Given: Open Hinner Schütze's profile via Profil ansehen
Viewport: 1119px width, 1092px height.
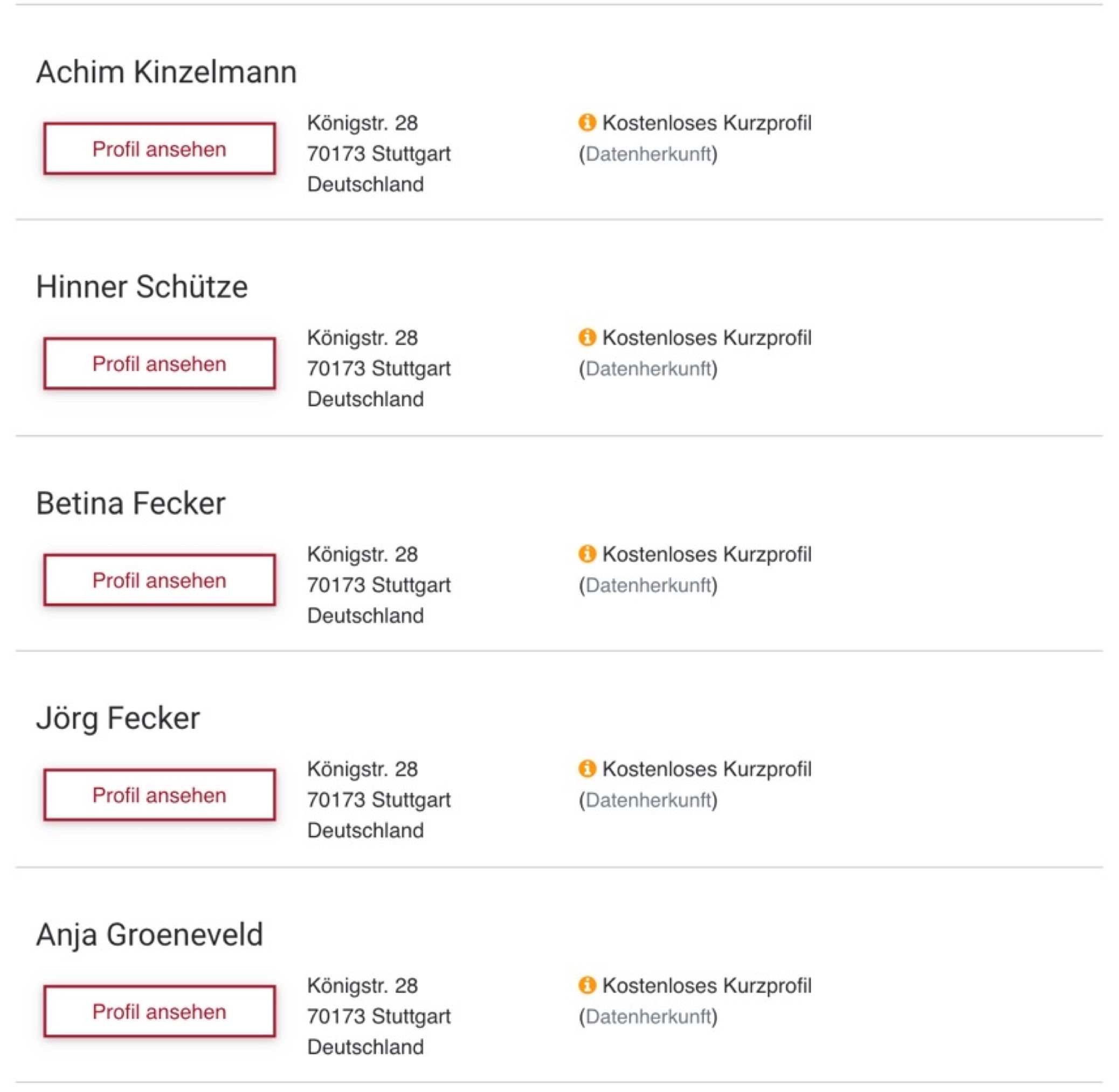Looking at the screenshot, I should [160, 364].
